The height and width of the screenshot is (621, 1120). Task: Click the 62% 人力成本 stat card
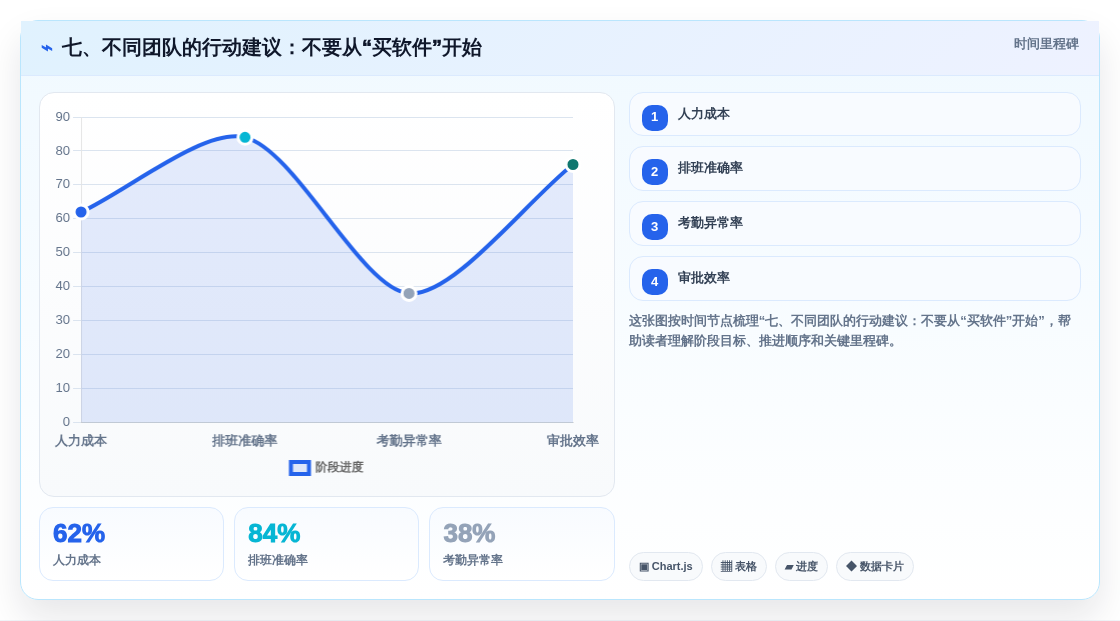[131, 545]
